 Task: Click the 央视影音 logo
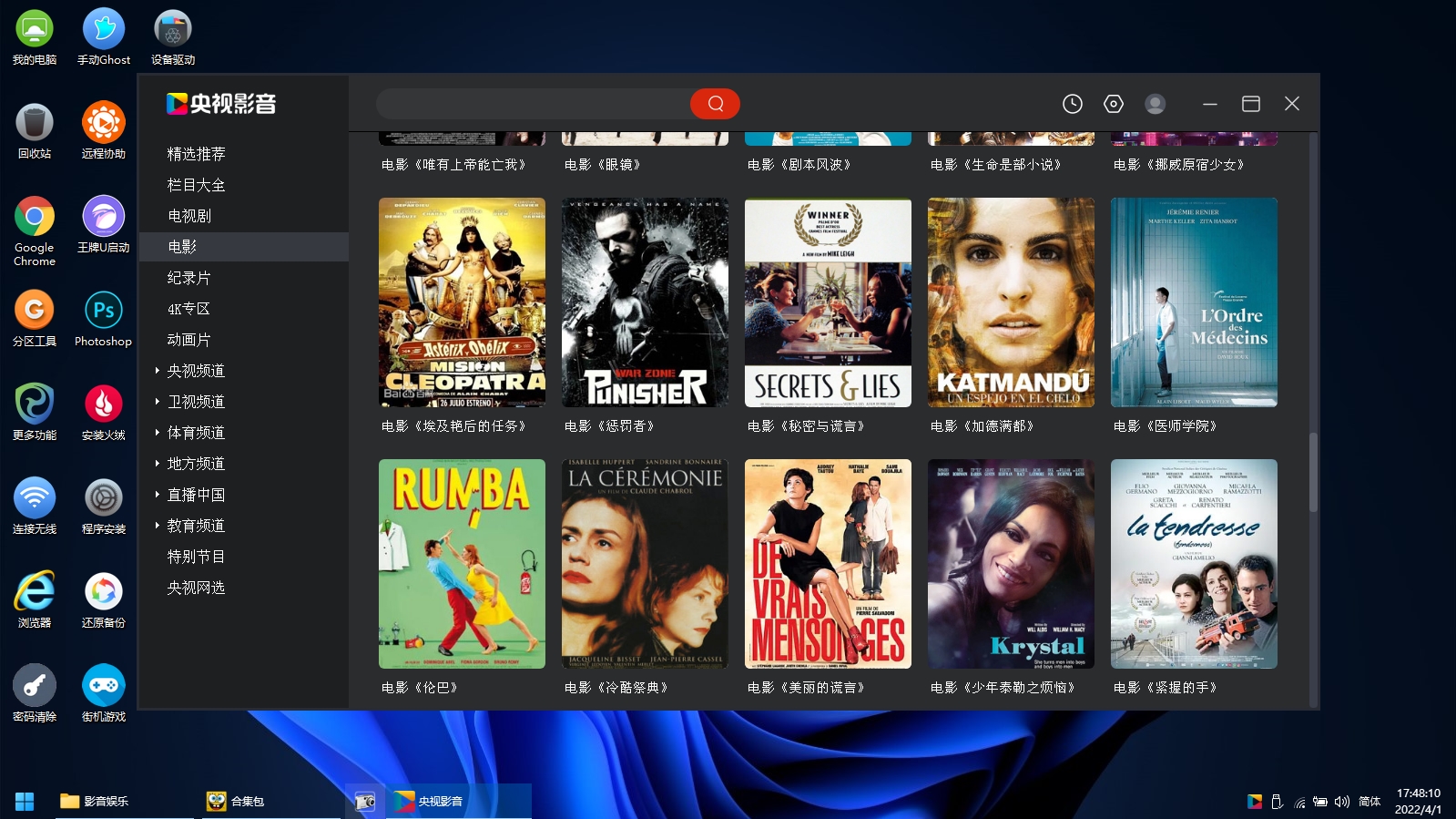pos(221,104)
